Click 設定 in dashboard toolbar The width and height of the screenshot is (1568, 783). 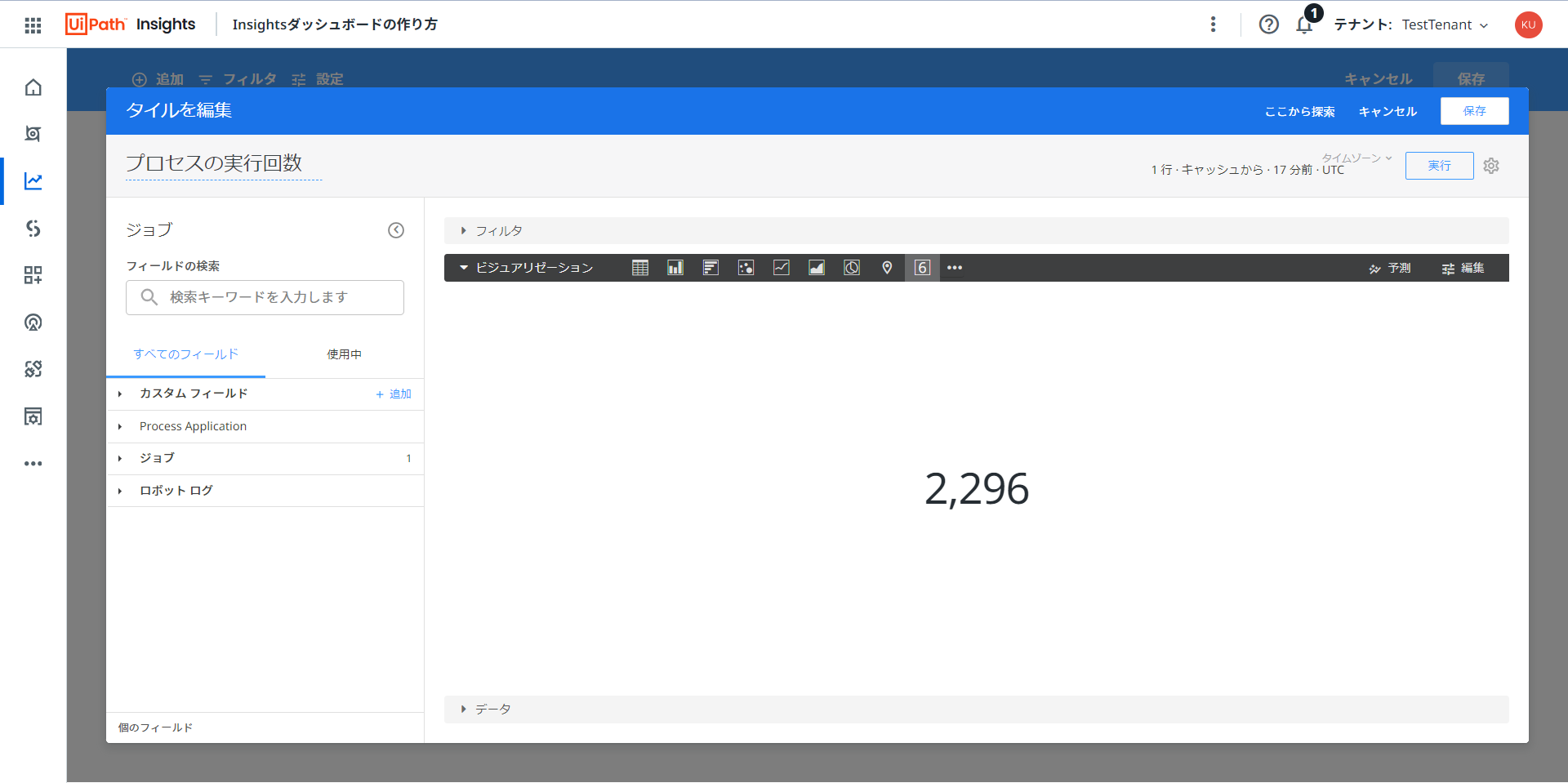tap(318, 79)
